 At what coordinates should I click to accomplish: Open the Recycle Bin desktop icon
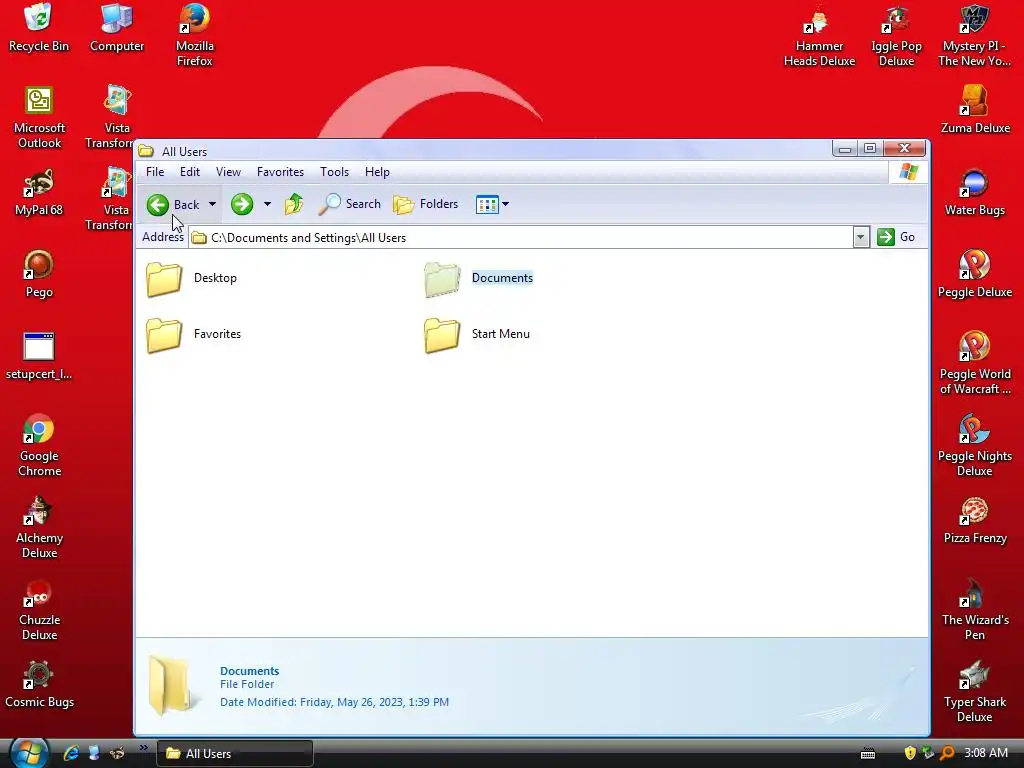coord(39,28)
